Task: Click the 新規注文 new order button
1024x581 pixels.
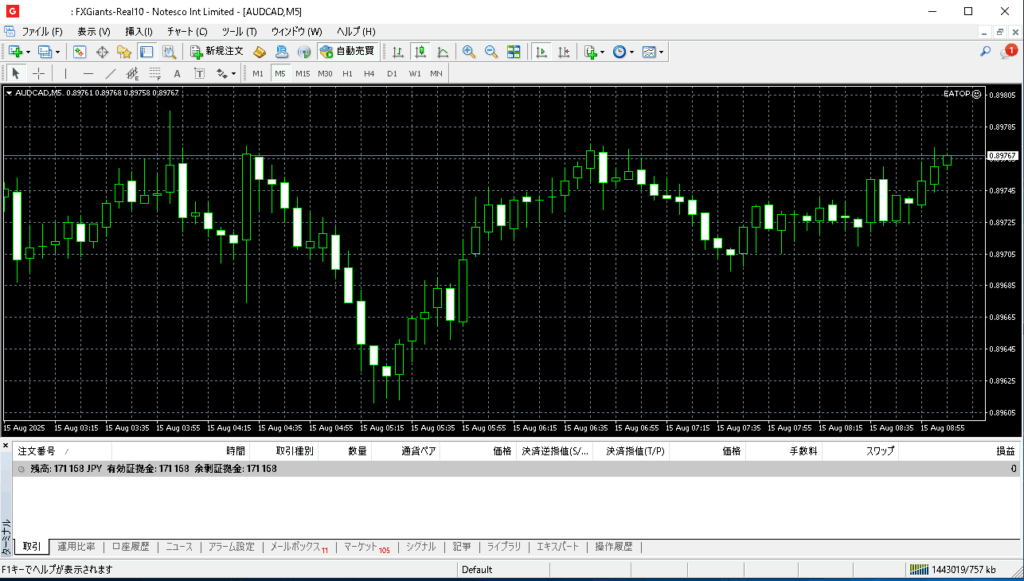Action: click(217, 51)
